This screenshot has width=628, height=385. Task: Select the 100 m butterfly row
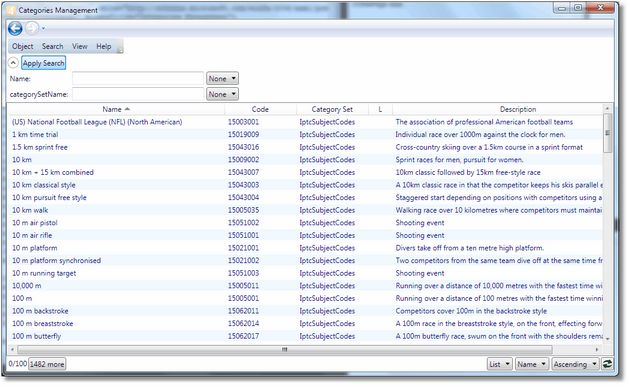click(305, 336)
